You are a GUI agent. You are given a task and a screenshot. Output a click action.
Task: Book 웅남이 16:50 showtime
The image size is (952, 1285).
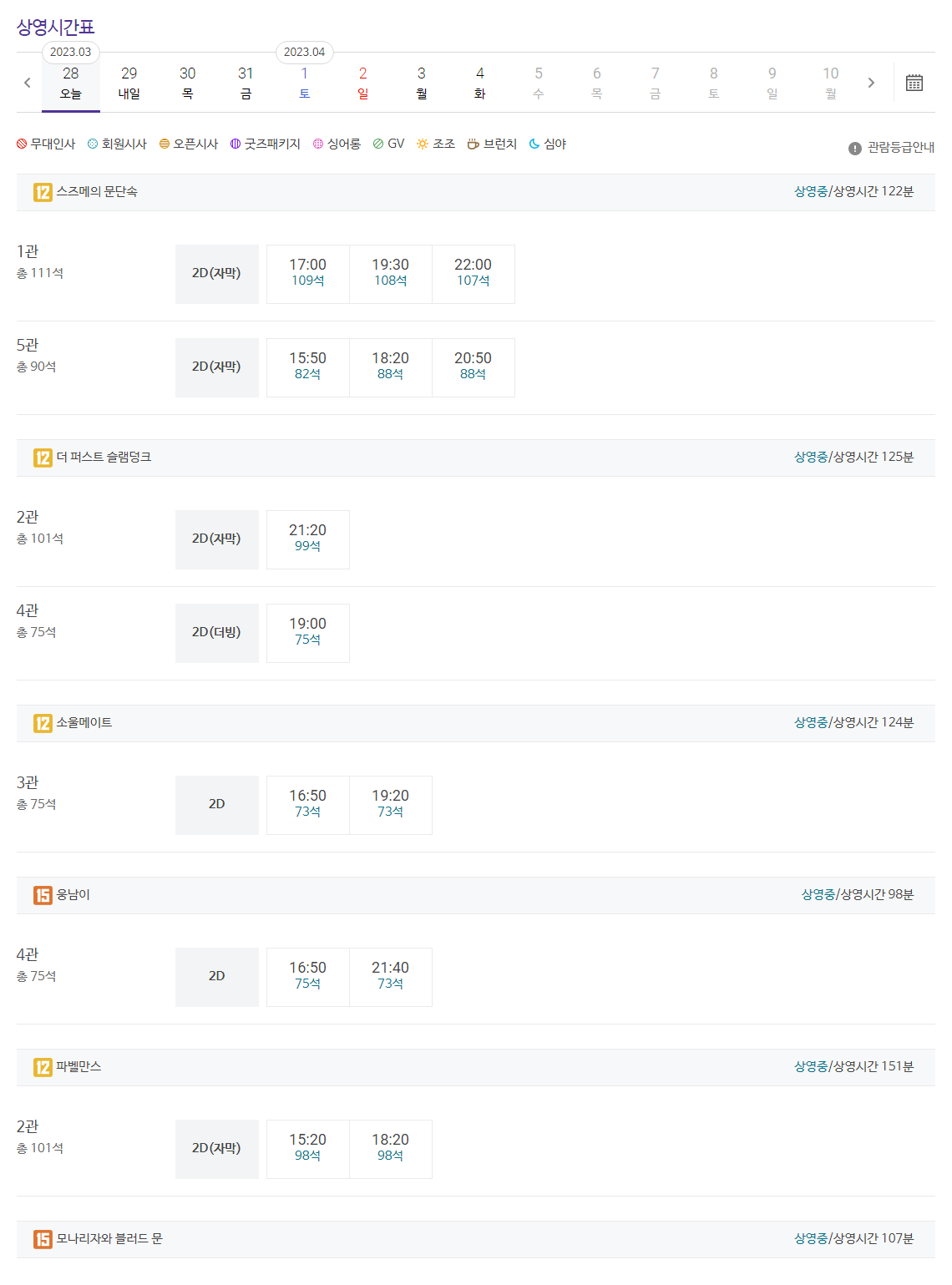pos(308,977)
